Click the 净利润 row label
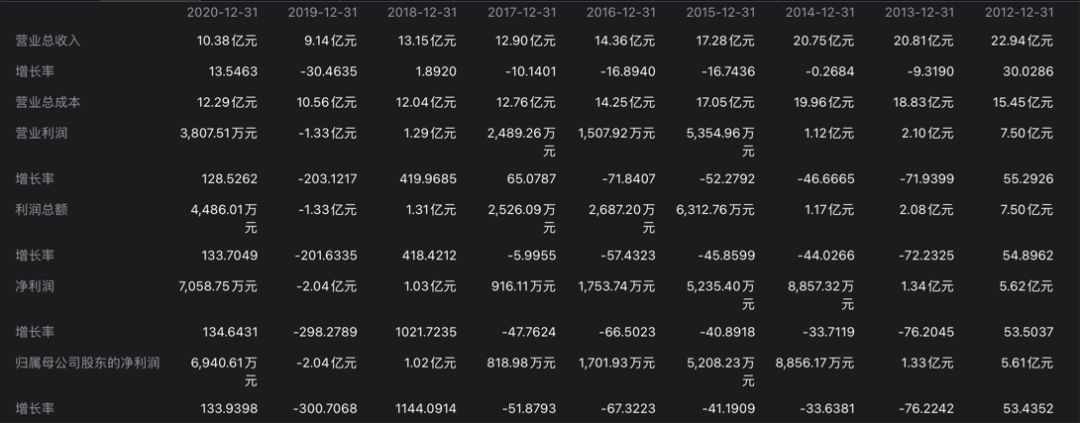Image resolution: width=1080 pixels, height=423 pixels. point(34,286)
